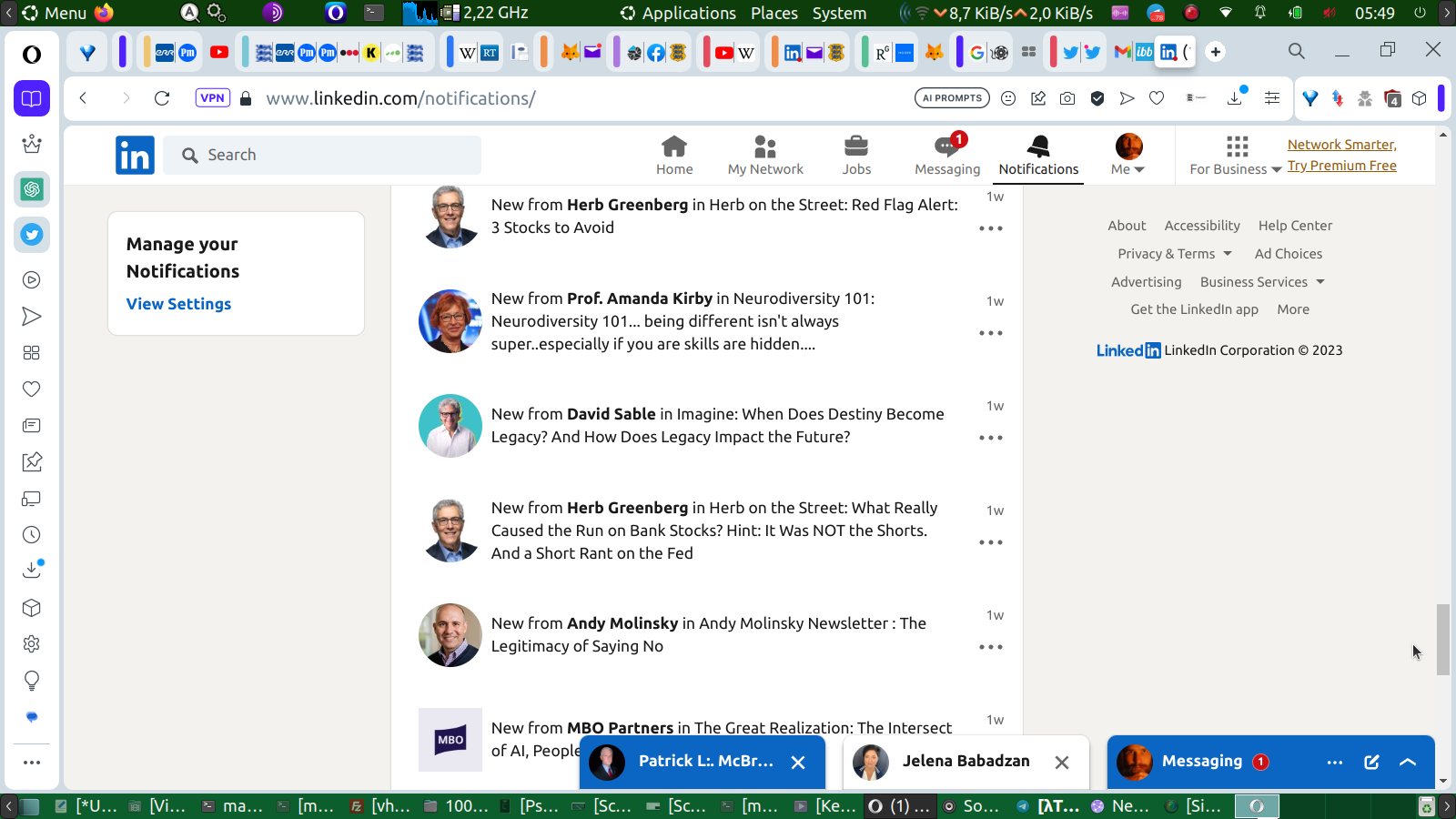Open AI Prompts in the address bar
Screen dimensions: 1456x819
[952, 98]
